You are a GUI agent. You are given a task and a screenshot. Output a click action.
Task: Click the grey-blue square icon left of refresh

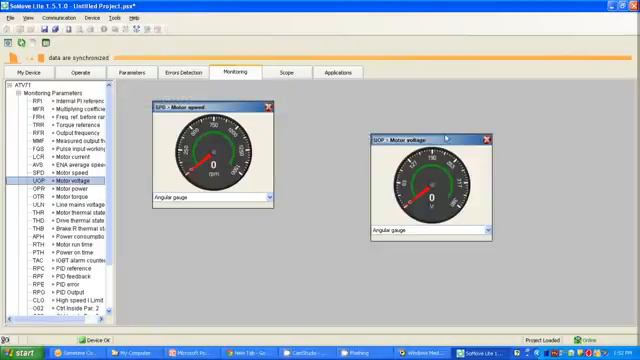8,42
